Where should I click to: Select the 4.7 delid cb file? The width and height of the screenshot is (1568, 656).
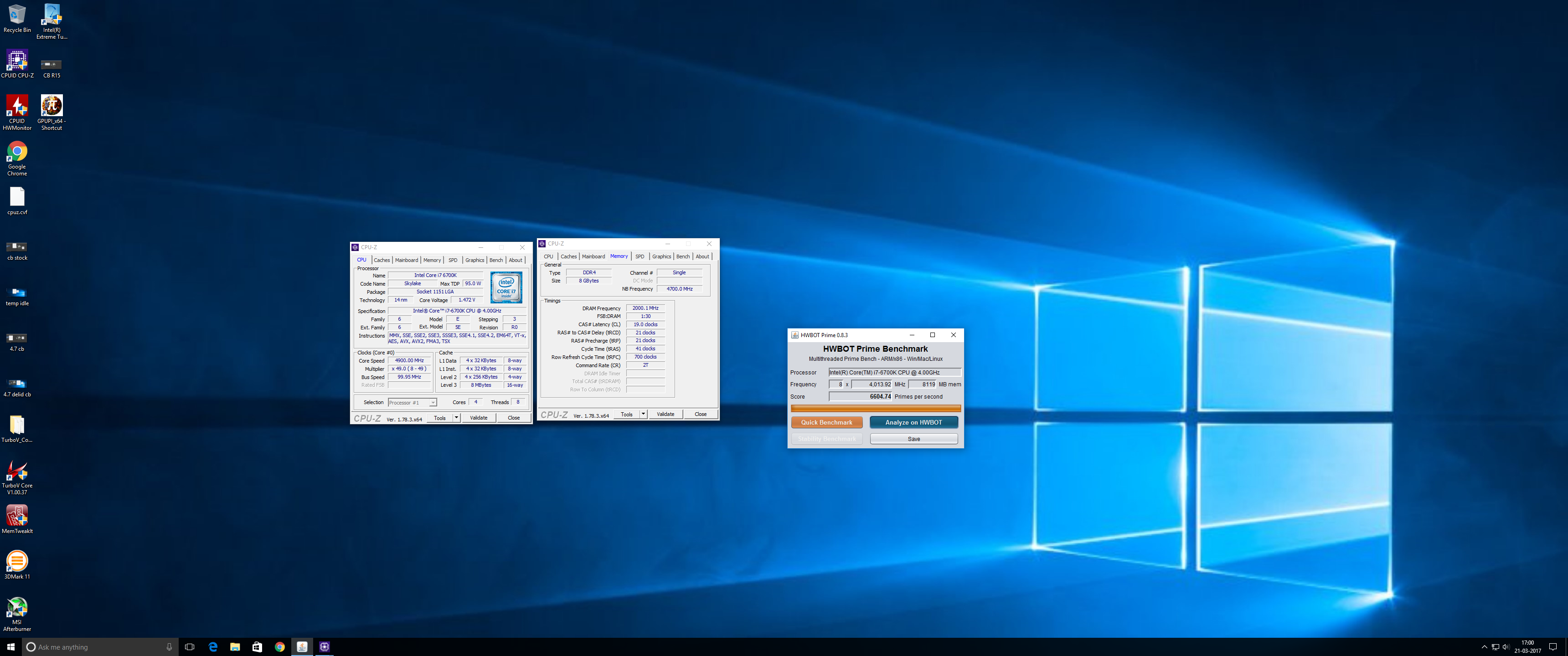tap(17, 388)
